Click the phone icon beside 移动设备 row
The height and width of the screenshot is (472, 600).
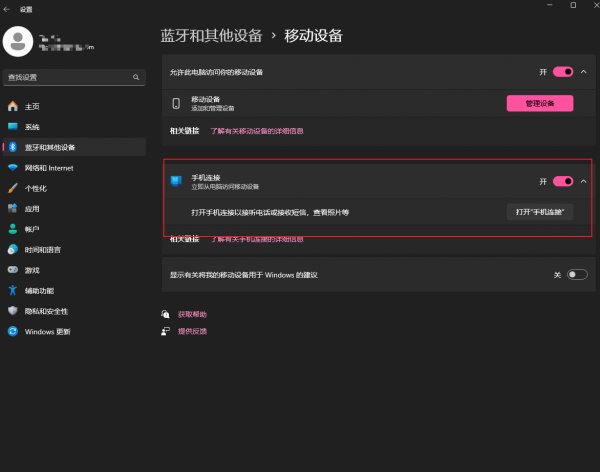(176, 103)
